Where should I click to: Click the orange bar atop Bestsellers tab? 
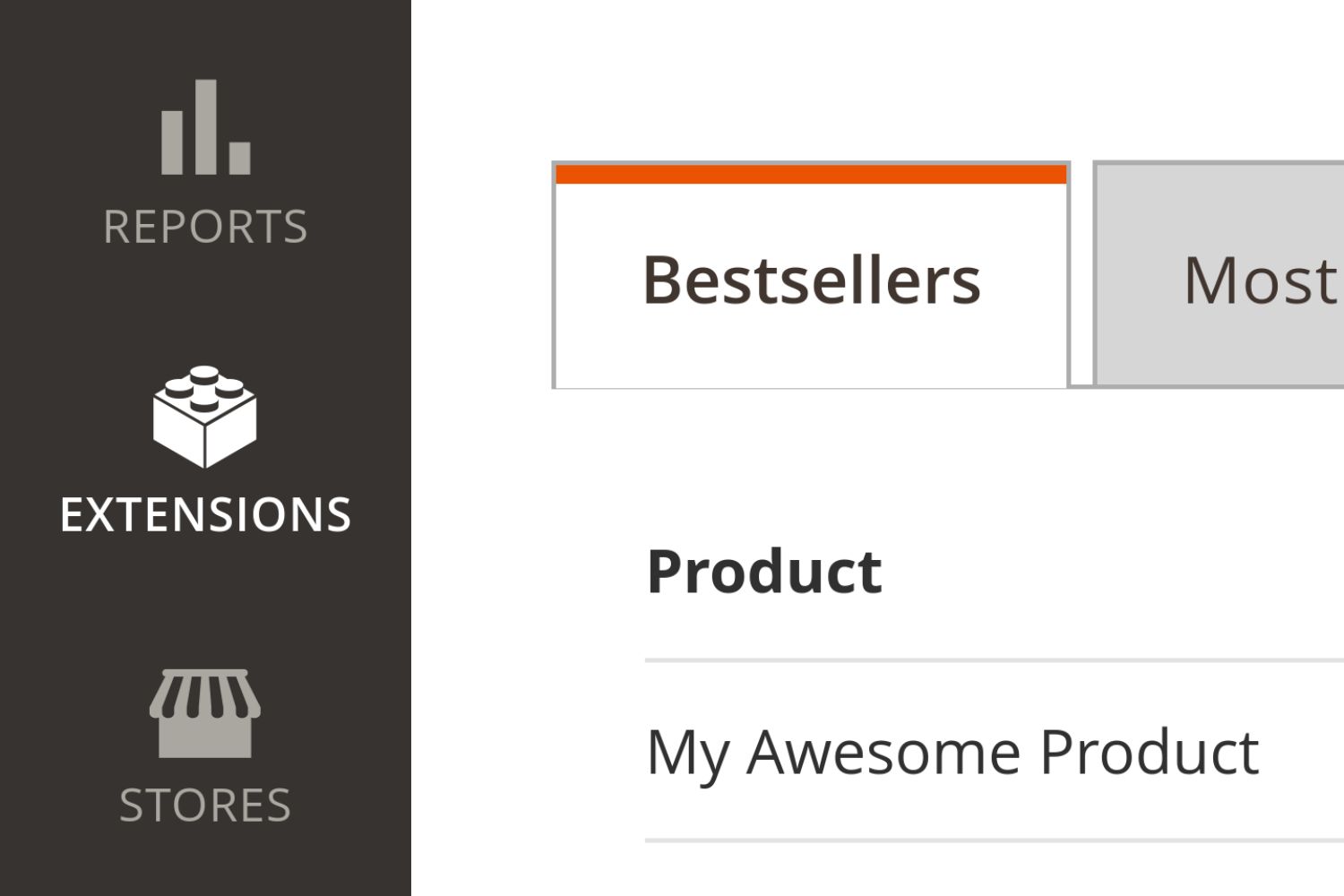click(812, 175)
